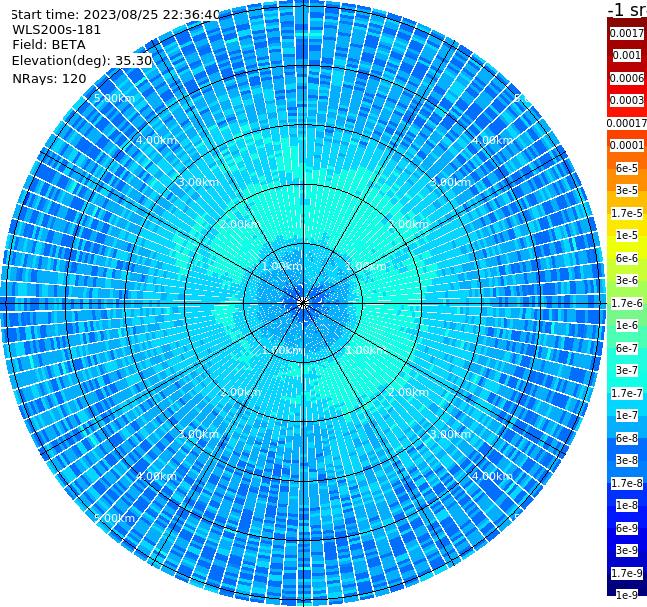This screenshot has height=607, width=647.
Task: Select the 1.7e-9 colorbar value
Action: [x=627, y=573]
